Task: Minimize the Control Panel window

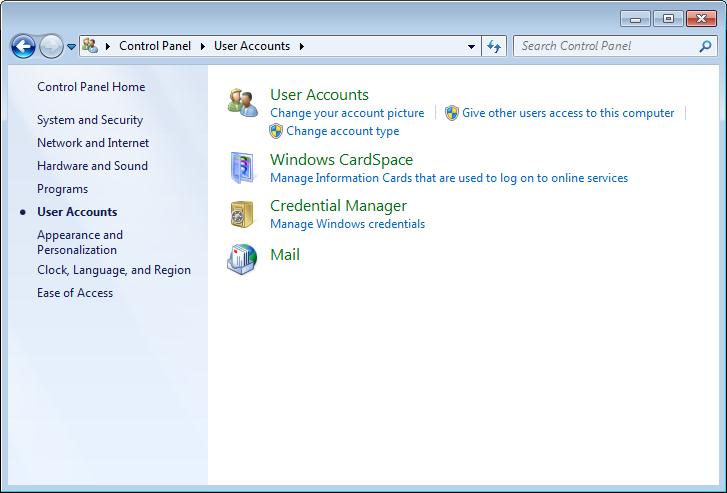Action: (635, 19)
